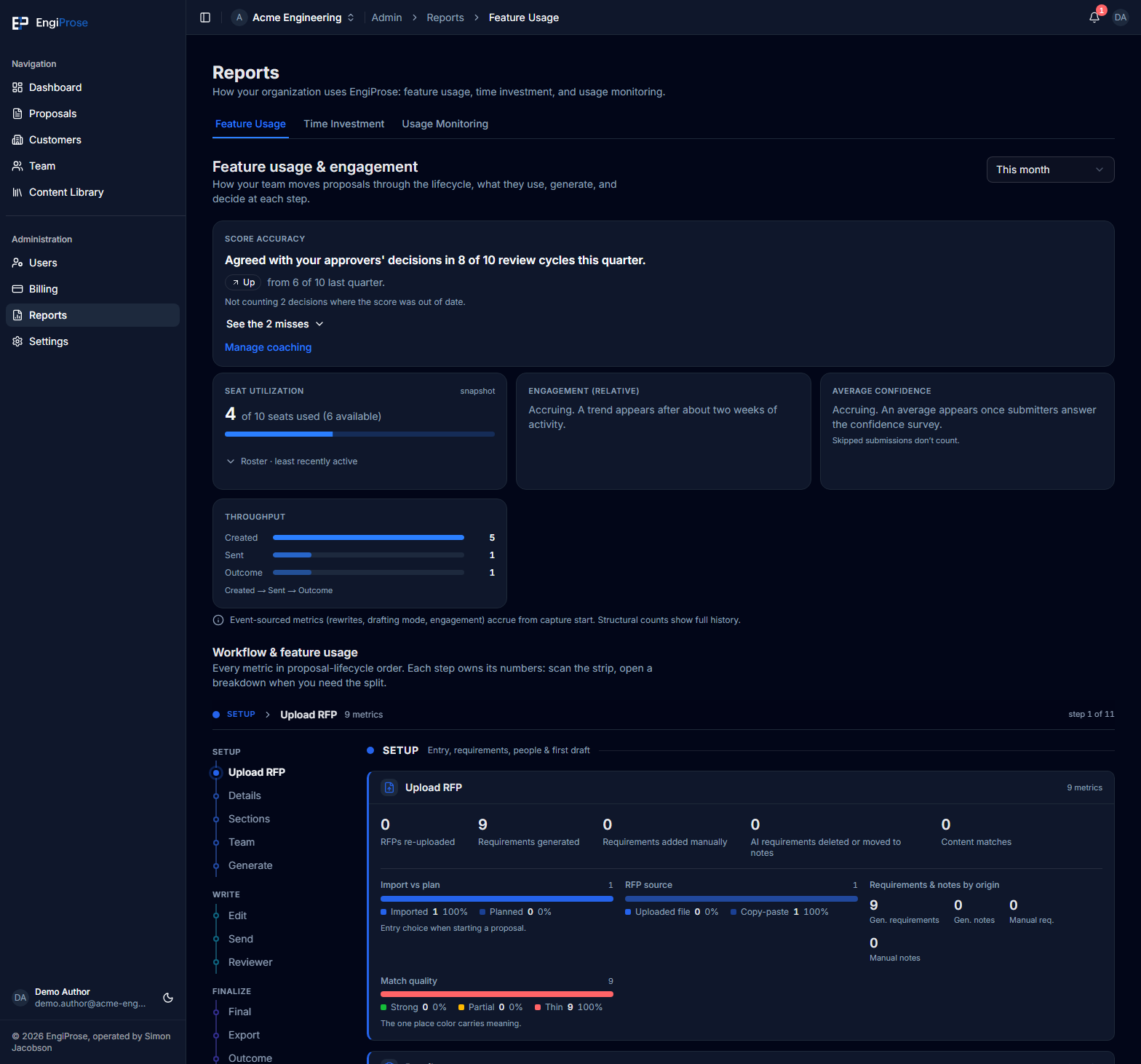The width and height of the screenshot is (1141, 1064).
Task: Select Edit step under WRITE
Action: point(237,916)
